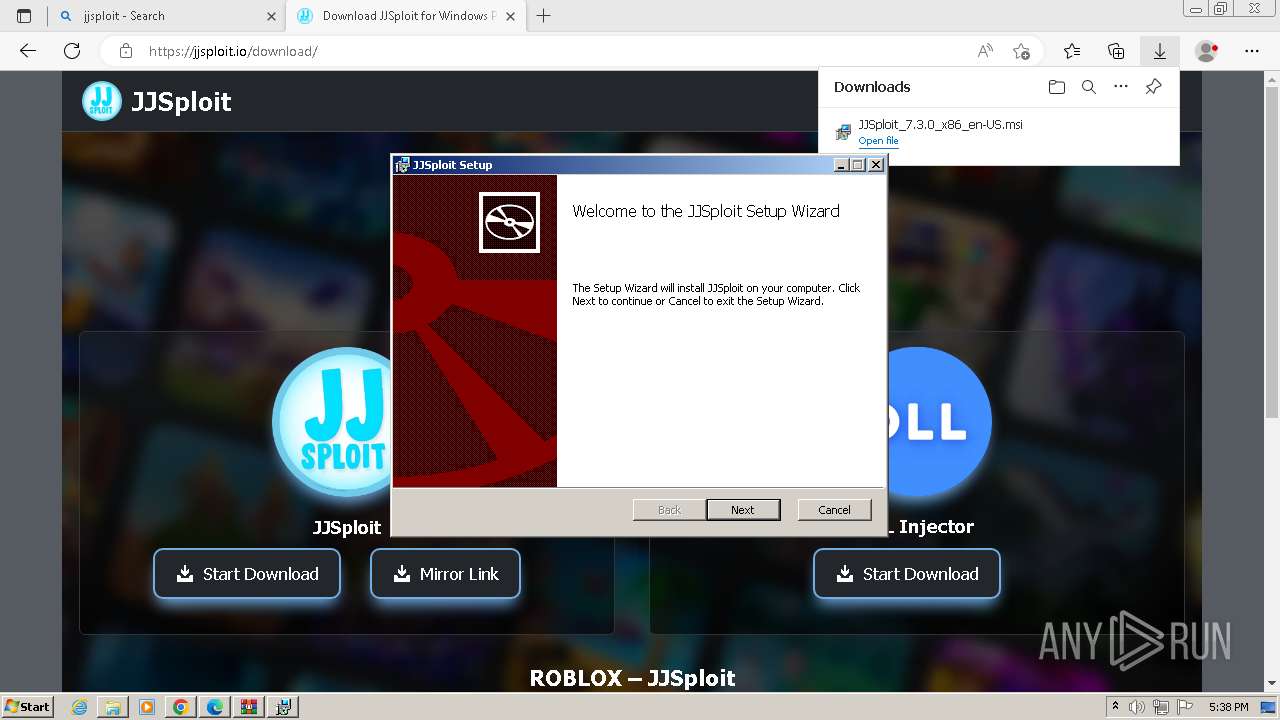Screen dimensions: 1280x720
Task: Click JJSploit Start Download button on webpage
Action: coord(247,574)
